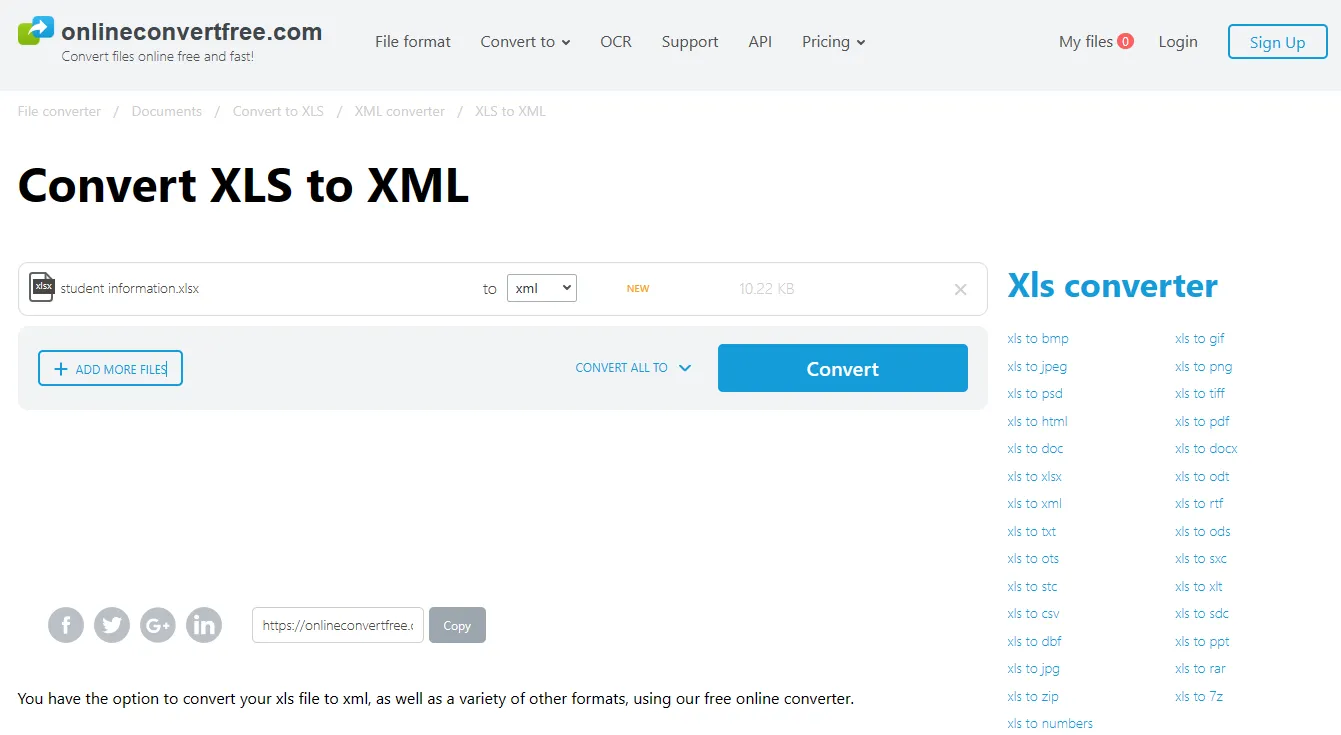Click the onlineconvertfree.com logo icon
The image size is (1341, 735).
click(x=36, y=30)
